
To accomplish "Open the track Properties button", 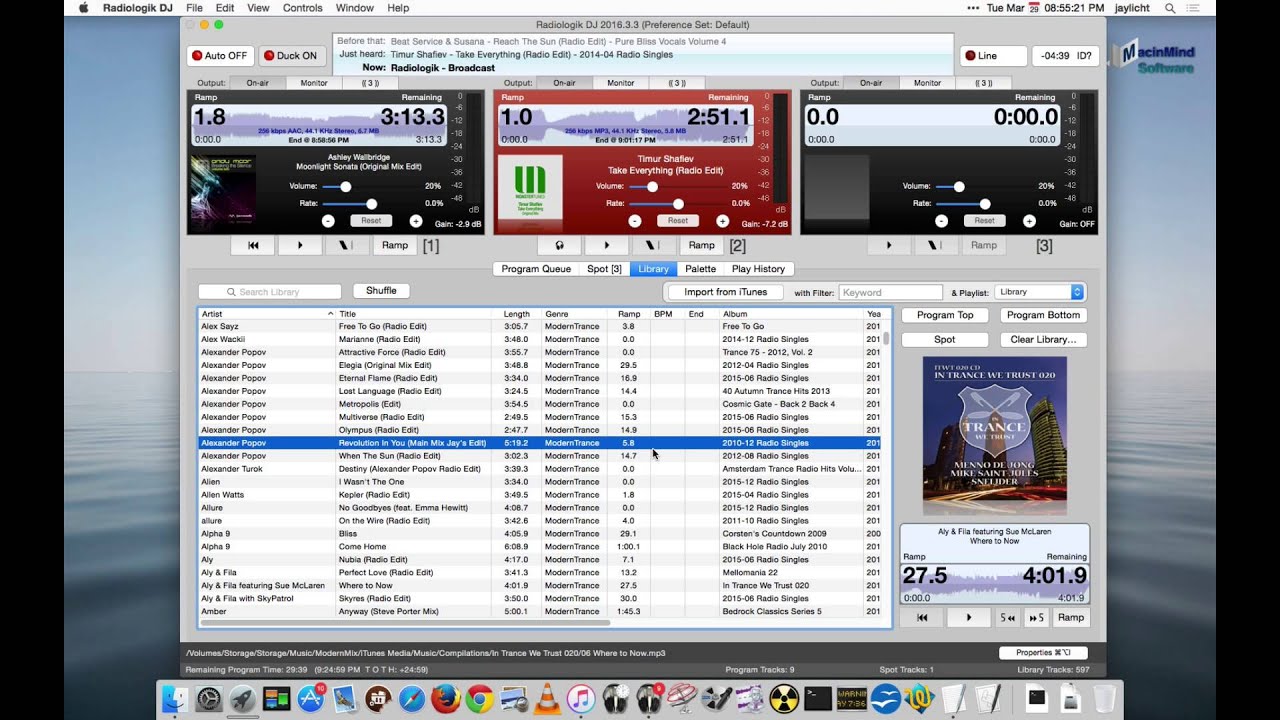I will coord(1043,653).
